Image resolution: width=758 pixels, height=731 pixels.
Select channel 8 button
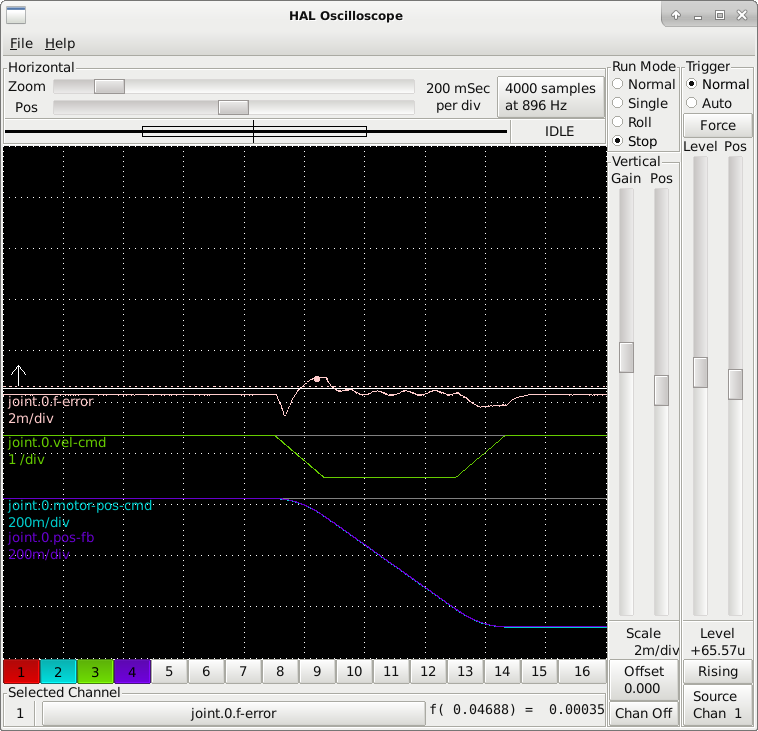click(280, 672)
